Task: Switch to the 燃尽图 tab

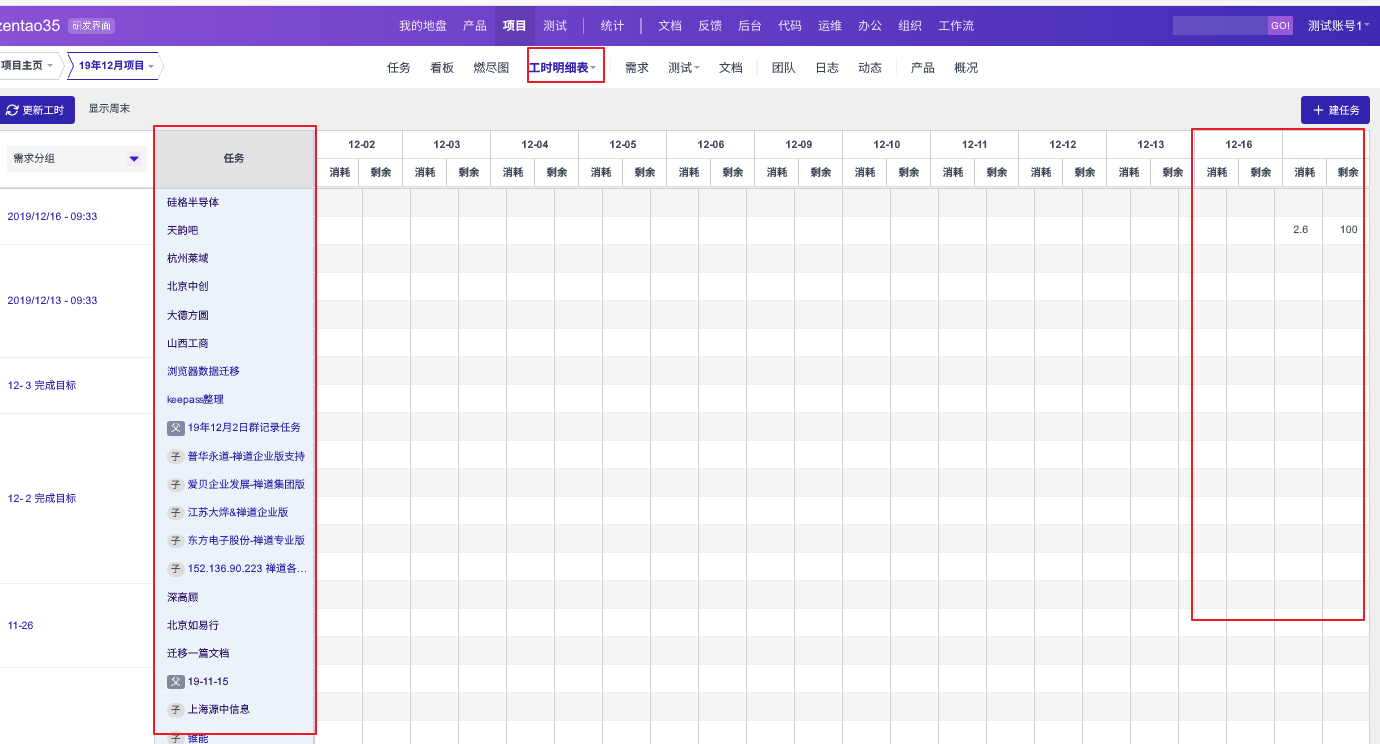Action: 491,68
